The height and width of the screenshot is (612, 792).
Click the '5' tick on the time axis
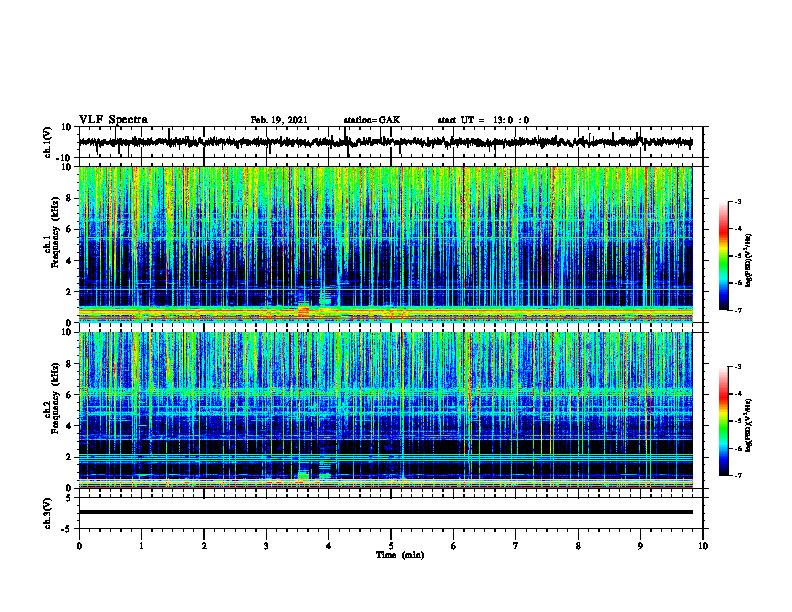(391, 546)
